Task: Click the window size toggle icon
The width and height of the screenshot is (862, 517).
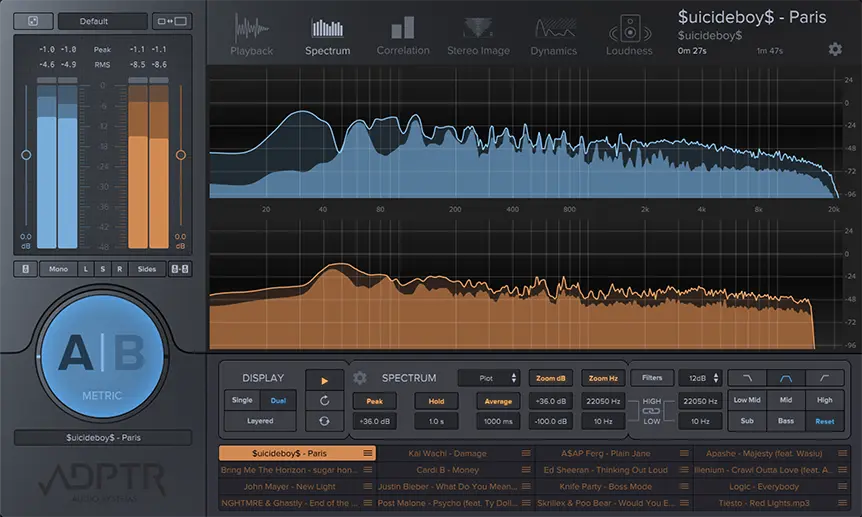Action: tap(172, 21)
